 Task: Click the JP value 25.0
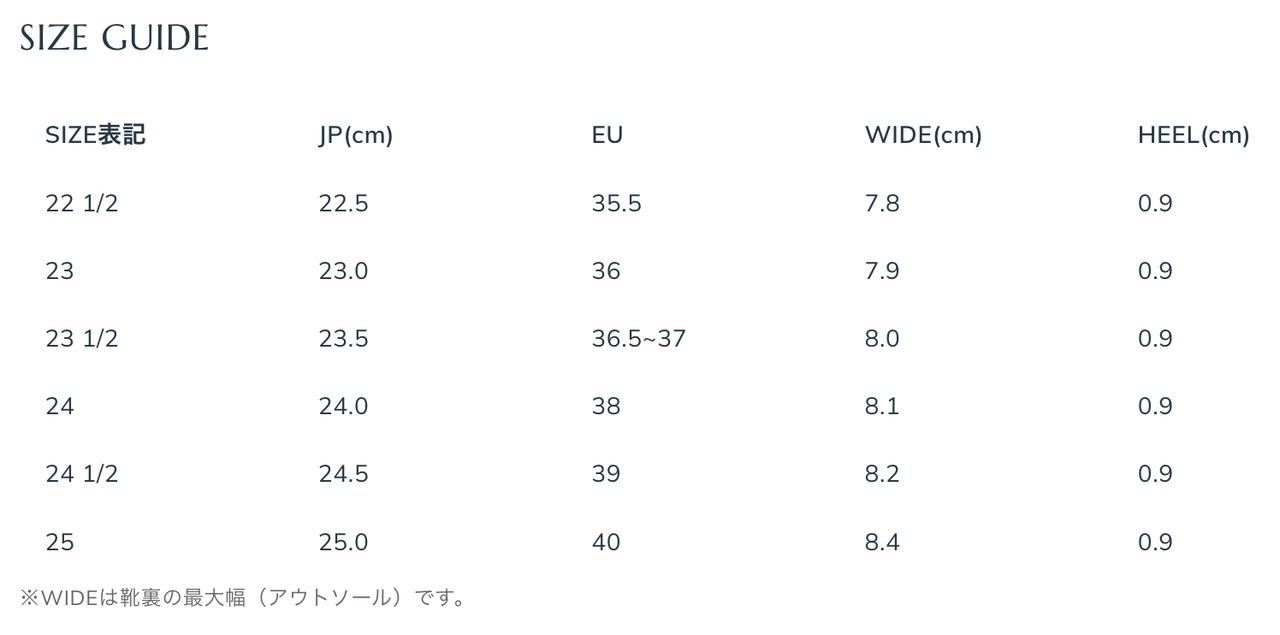(x=343, y=542)
